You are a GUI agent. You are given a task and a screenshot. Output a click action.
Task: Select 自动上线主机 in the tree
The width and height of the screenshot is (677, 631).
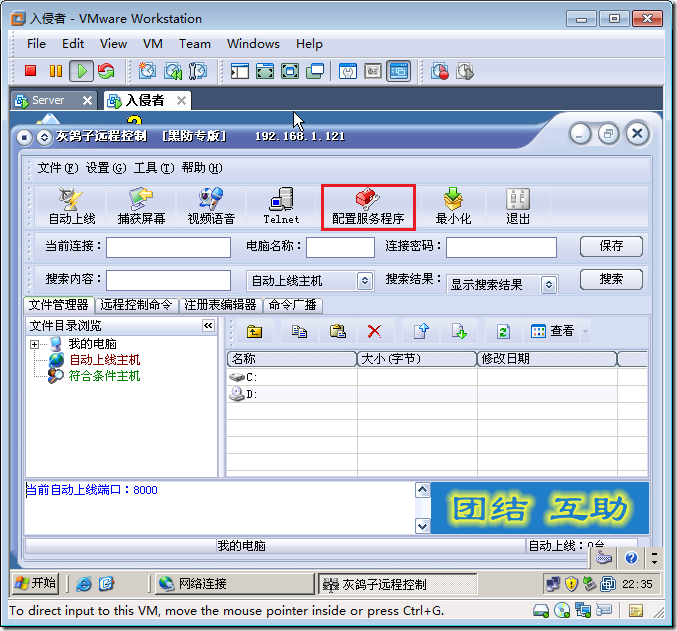coord(104,360)
